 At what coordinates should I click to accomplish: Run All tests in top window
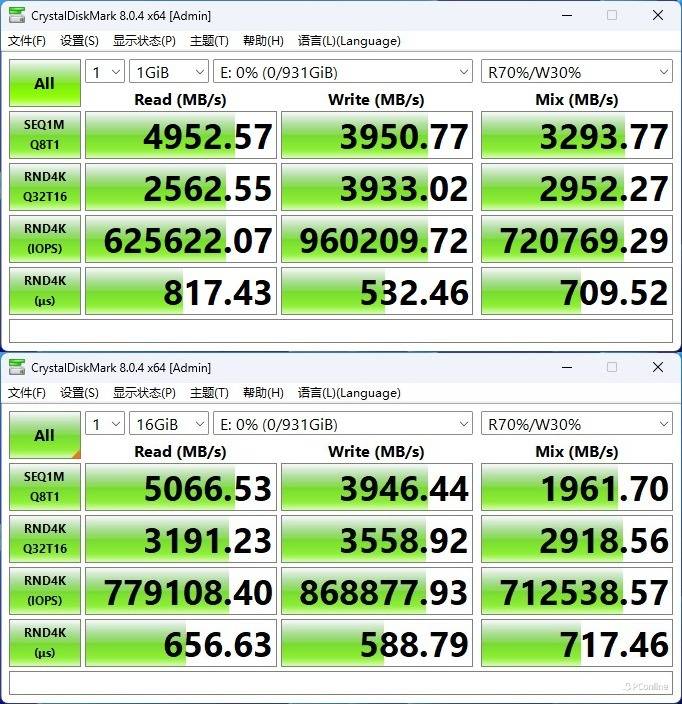coord(44,83)
